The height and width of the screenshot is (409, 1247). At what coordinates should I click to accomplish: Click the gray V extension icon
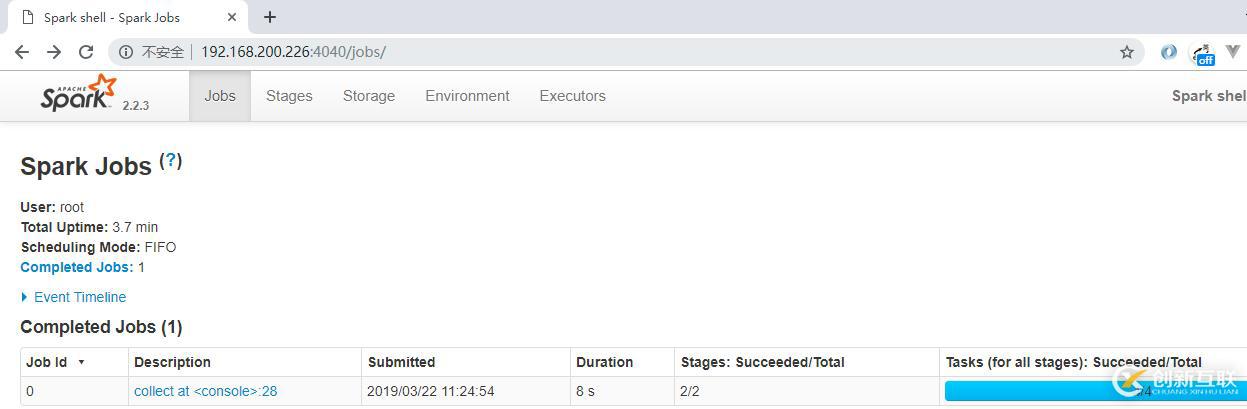(1234, 52)
